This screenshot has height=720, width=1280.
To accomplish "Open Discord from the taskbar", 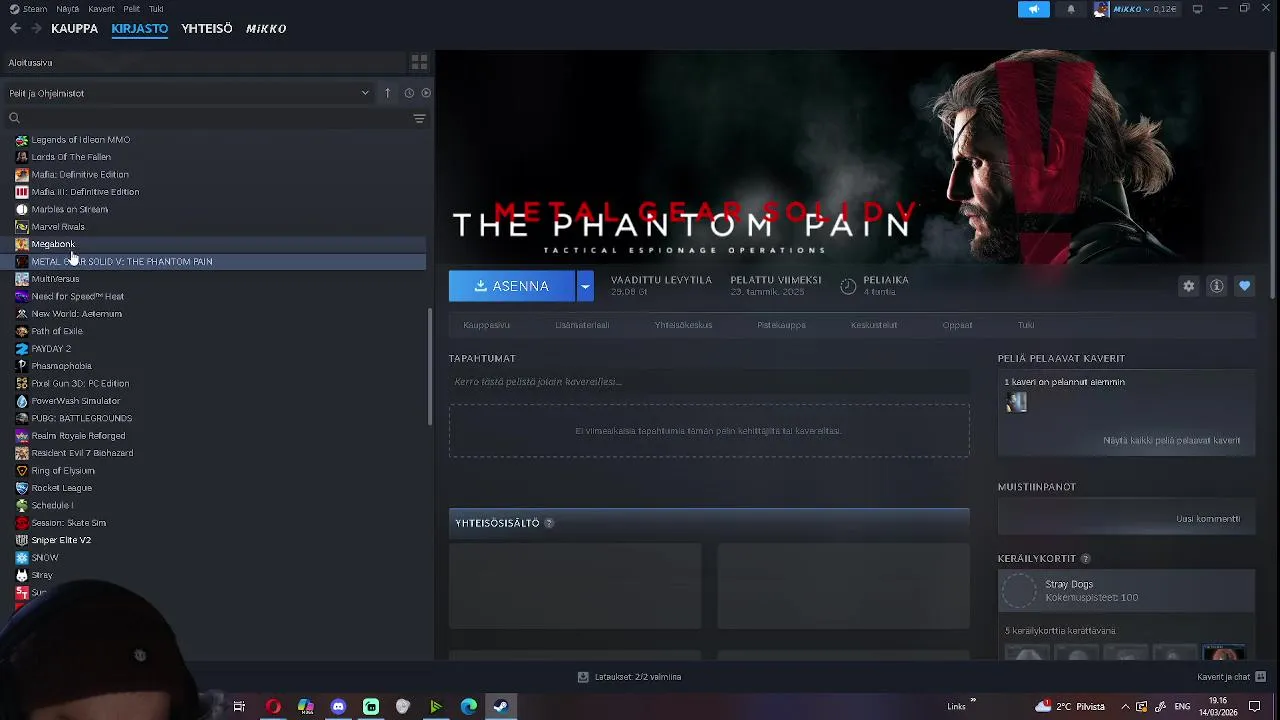I will tap(338, 707).
